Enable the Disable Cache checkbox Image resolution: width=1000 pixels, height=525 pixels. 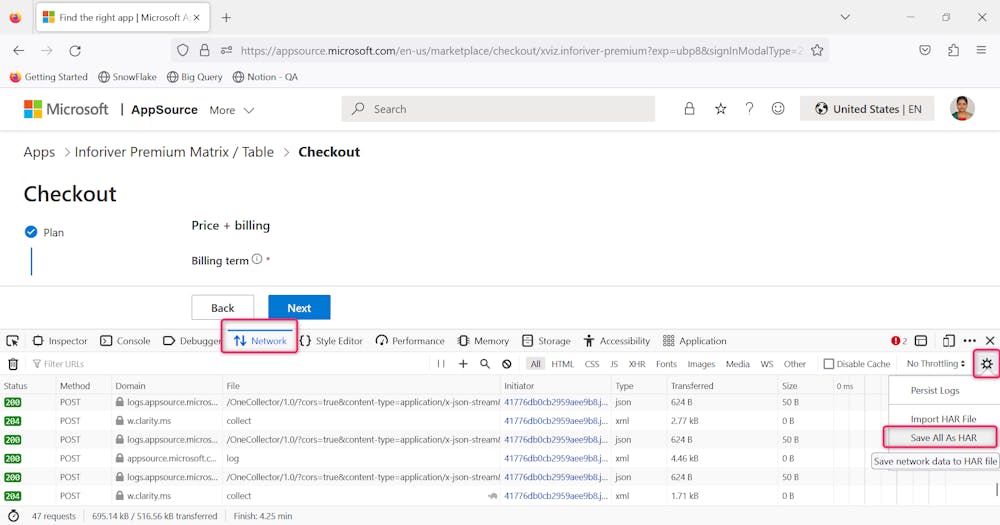pos(828,364)
